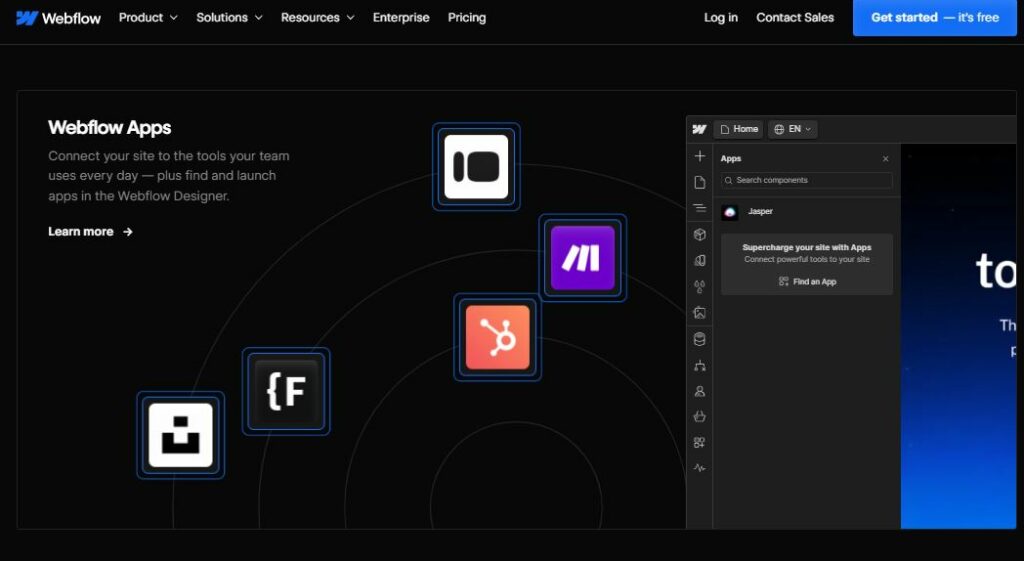The image size is (1024, 561).
Task: Select the {F Finsweet app icon
Action: click(286, 391)
